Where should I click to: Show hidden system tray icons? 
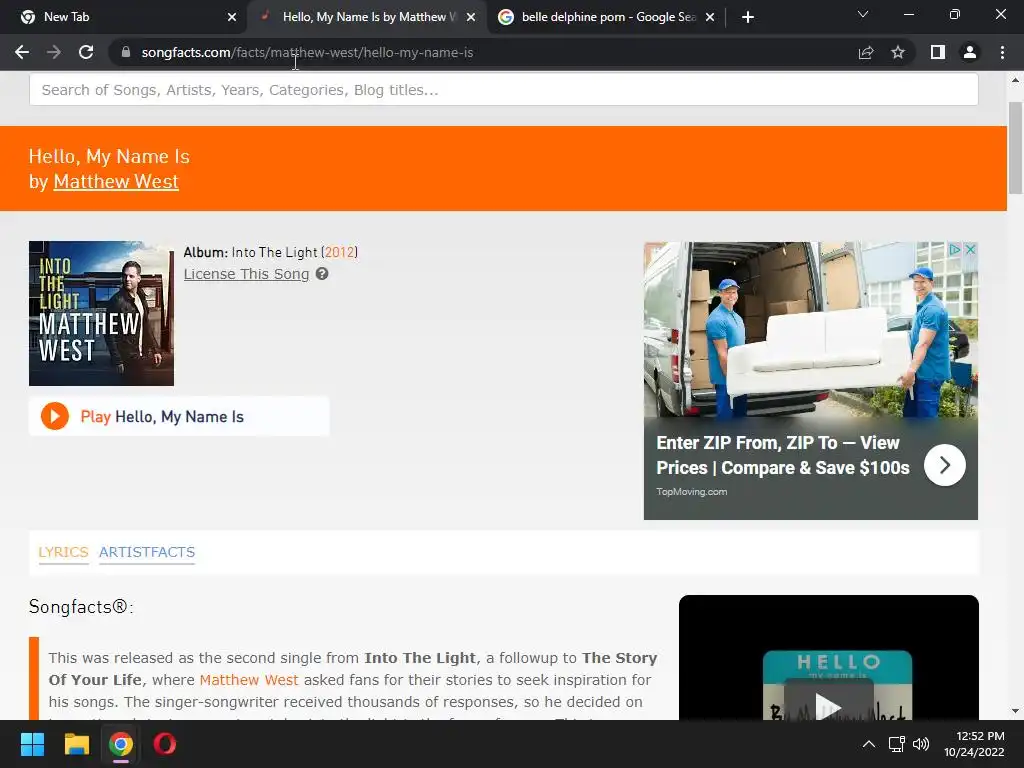pyautogui.click(x=869, y=744)
